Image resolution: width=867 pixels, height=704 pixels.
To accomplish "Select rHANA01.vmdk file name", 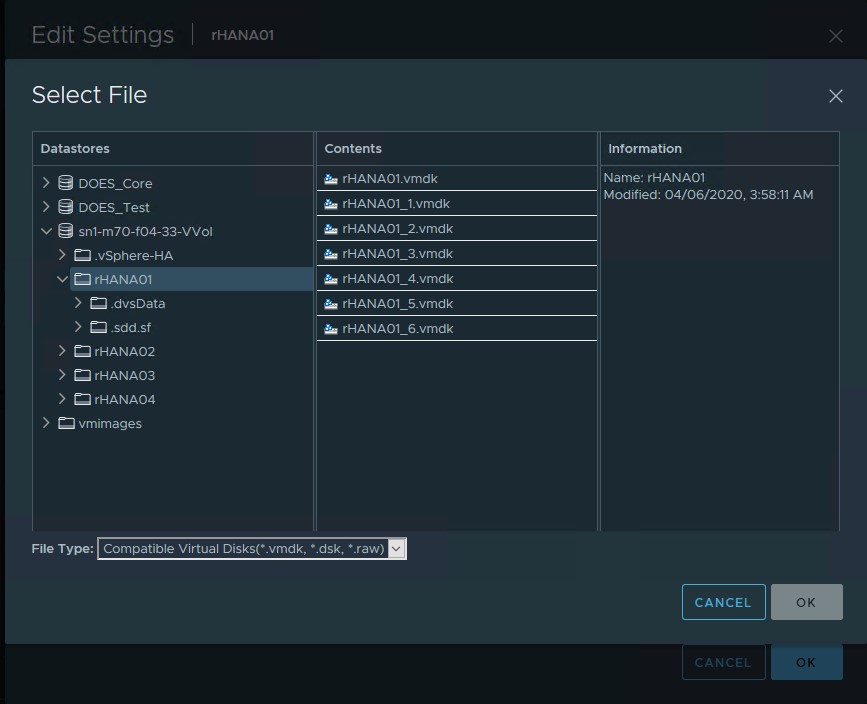I will pyautogui.click(x=390, y=179).
